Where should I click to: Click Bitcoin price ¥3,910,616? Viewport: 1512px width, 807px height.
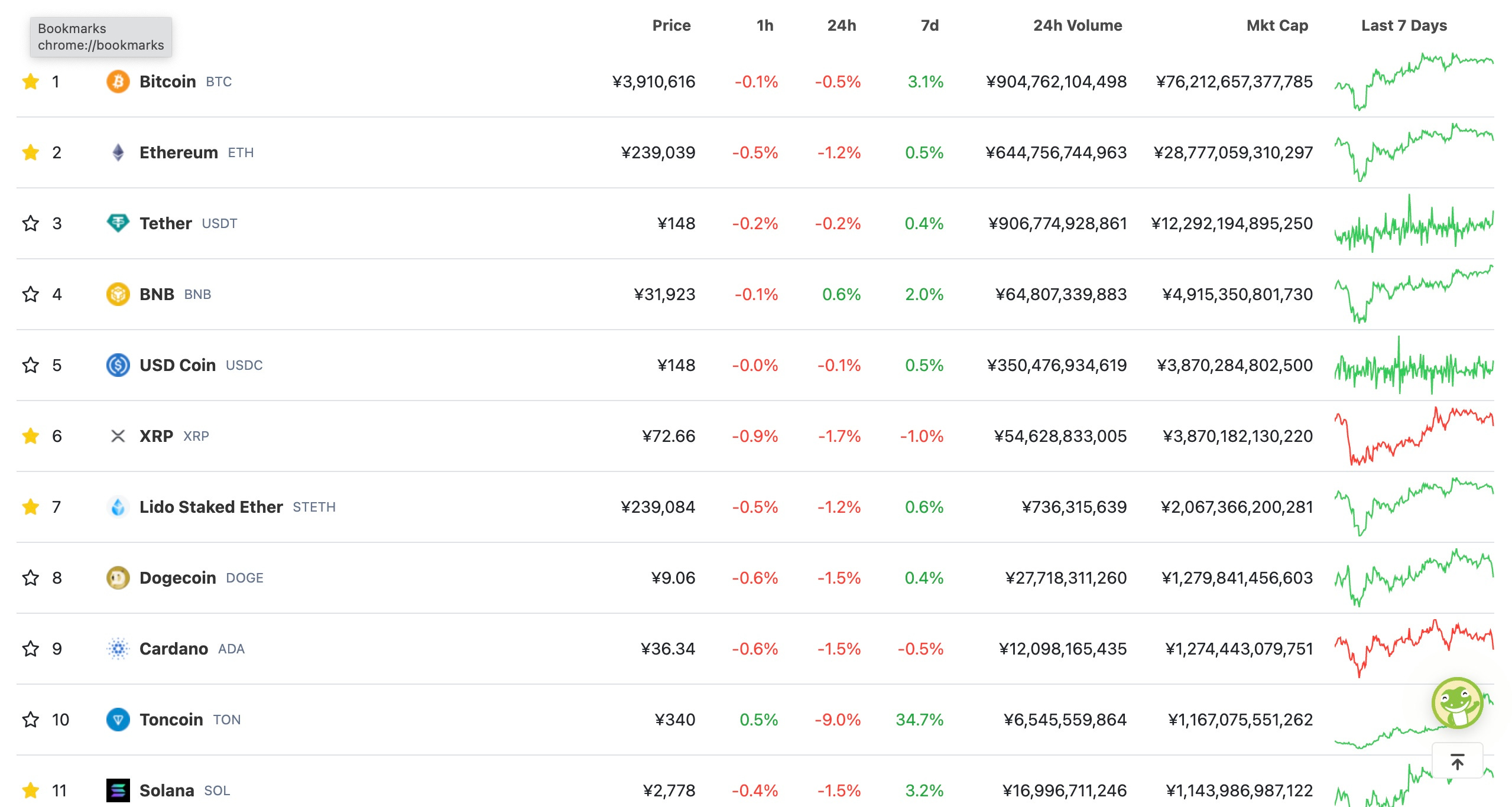pos(654,82)
